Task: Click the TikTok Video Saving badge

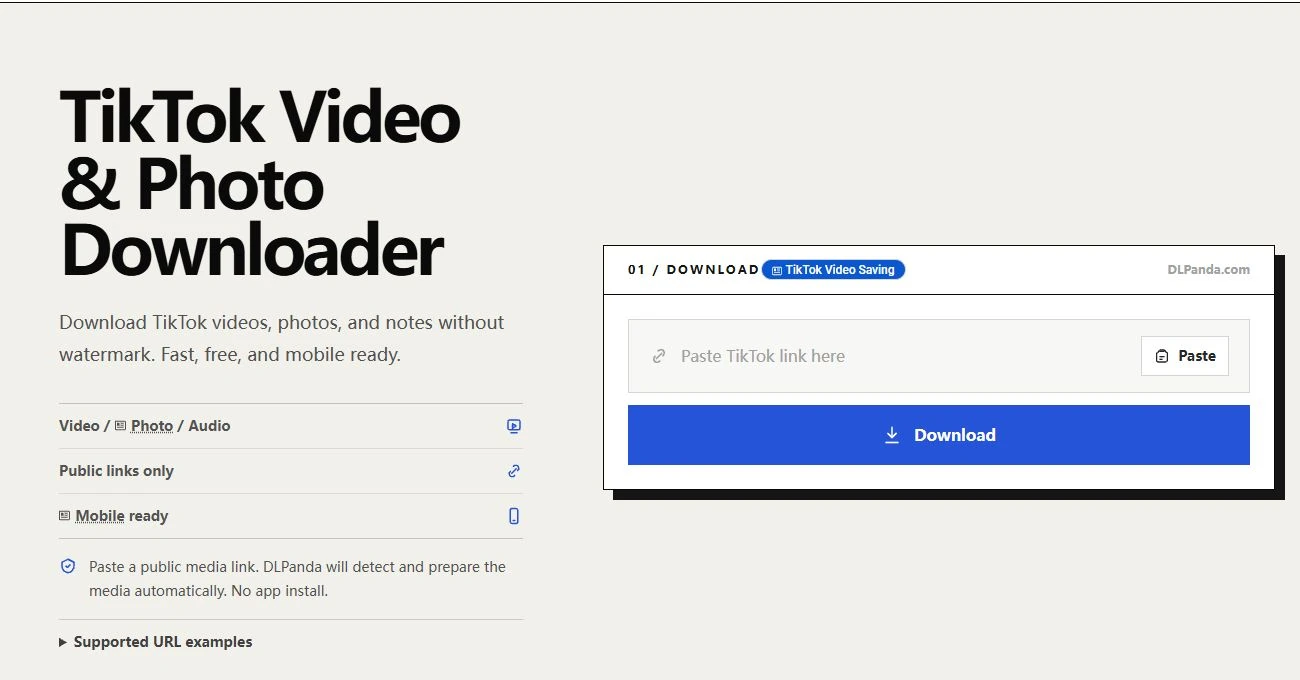Action: (833, 270)
